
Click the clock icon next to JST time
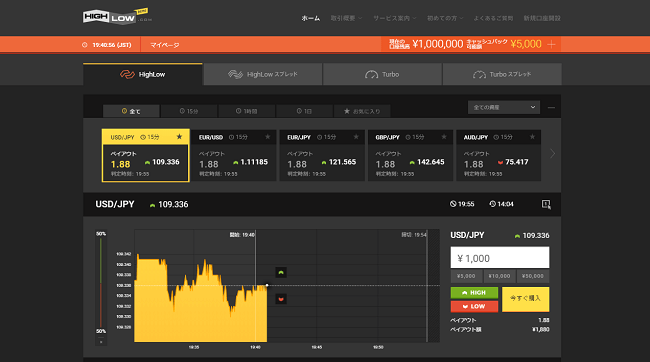pos(85,45)
